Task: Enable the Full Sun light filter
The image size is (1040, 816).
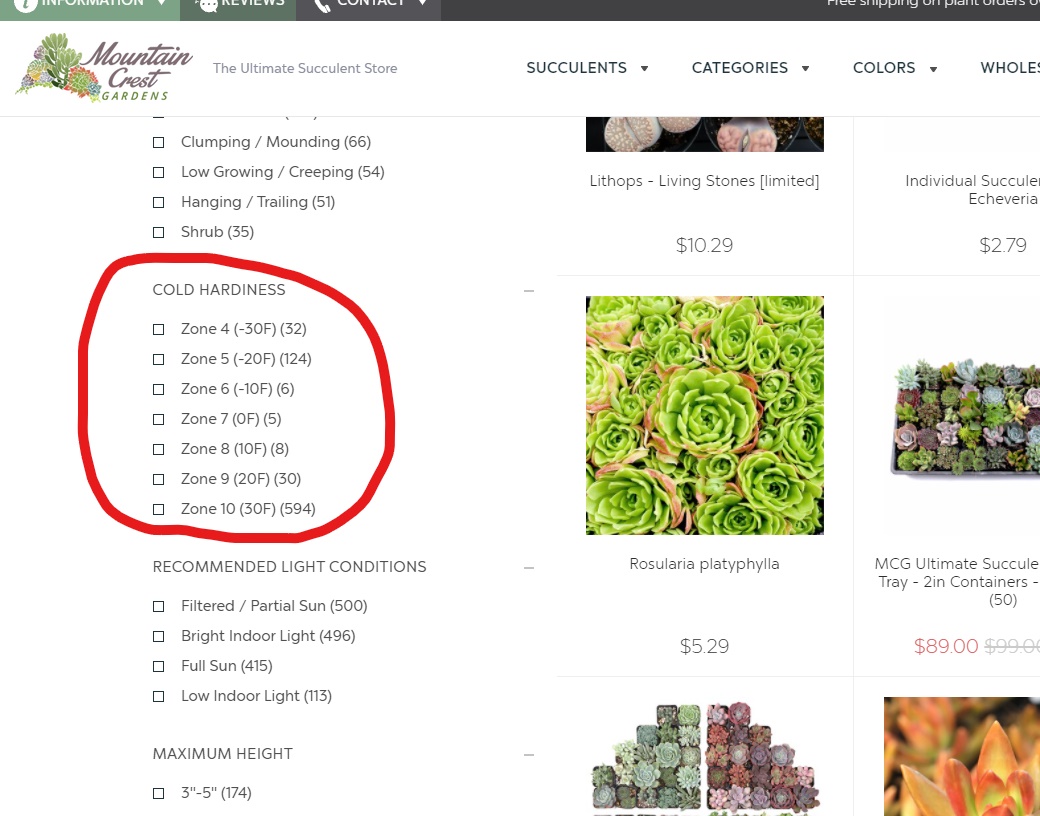Action: tap(159, 666)
